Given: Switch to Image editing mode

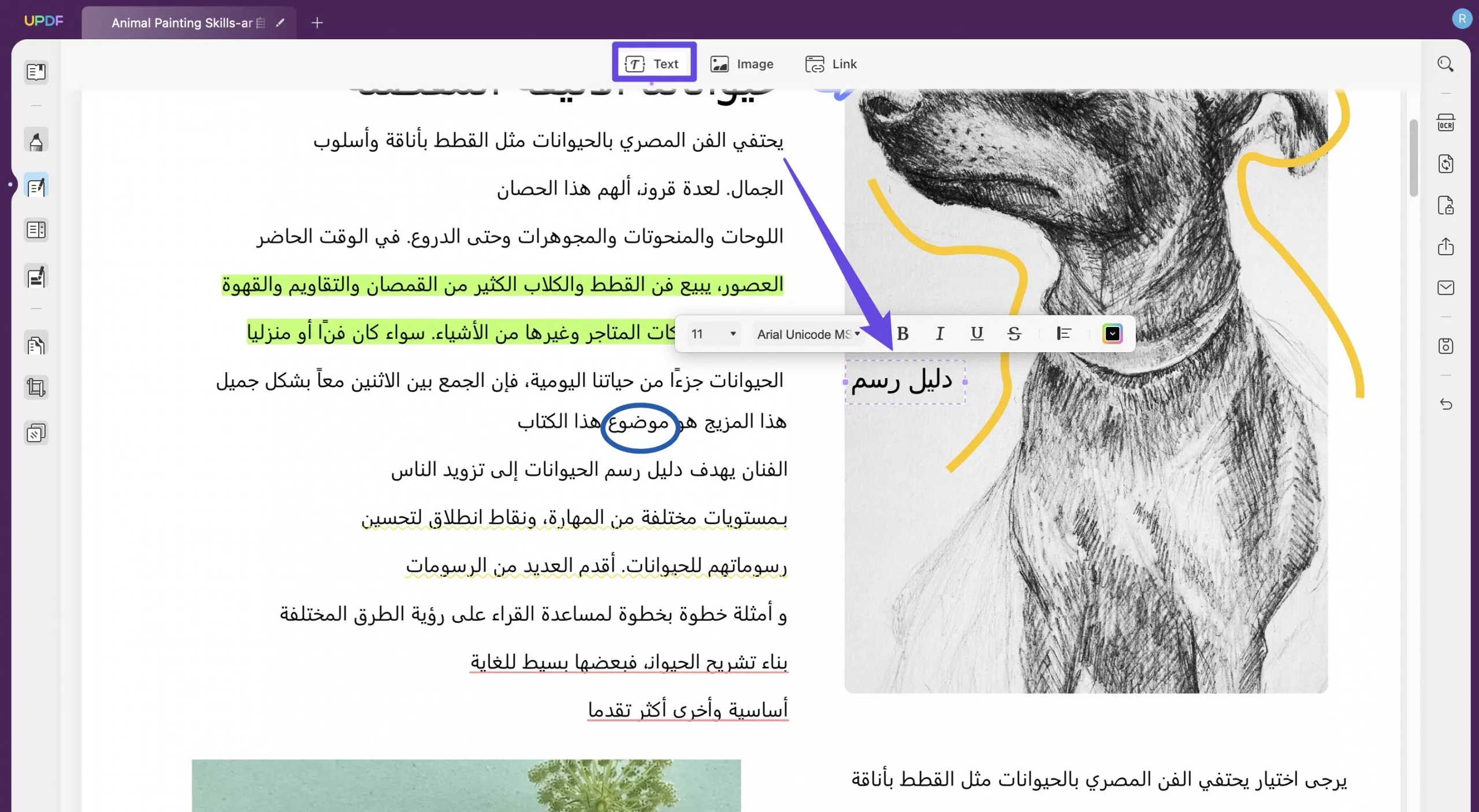Looking at the screenshot, I should tap(741, 64).
